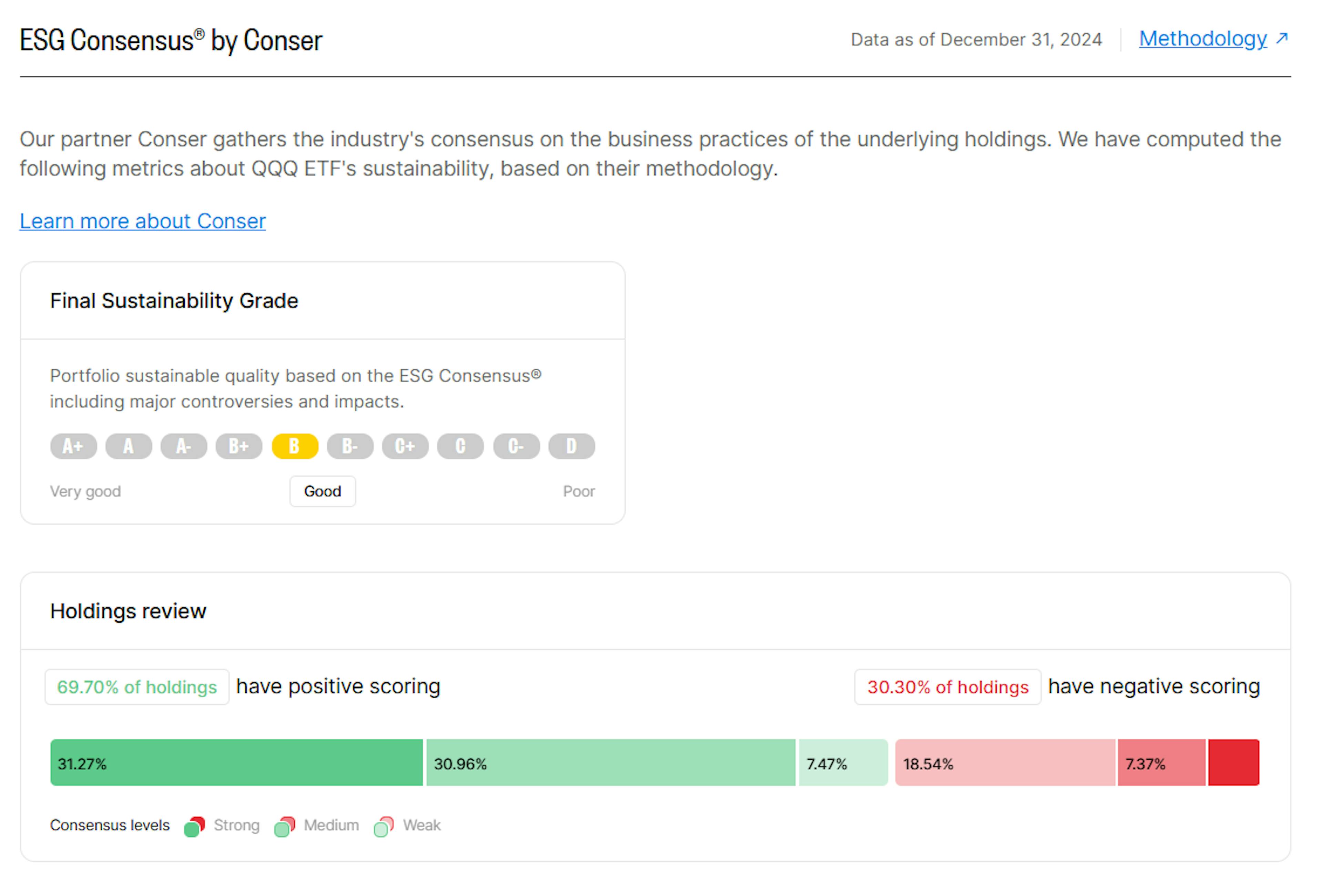Click the 30.30% of holdings chip
Viewport: 1323px width, 896px height.
pyautogui.click(x=947, y=687)
